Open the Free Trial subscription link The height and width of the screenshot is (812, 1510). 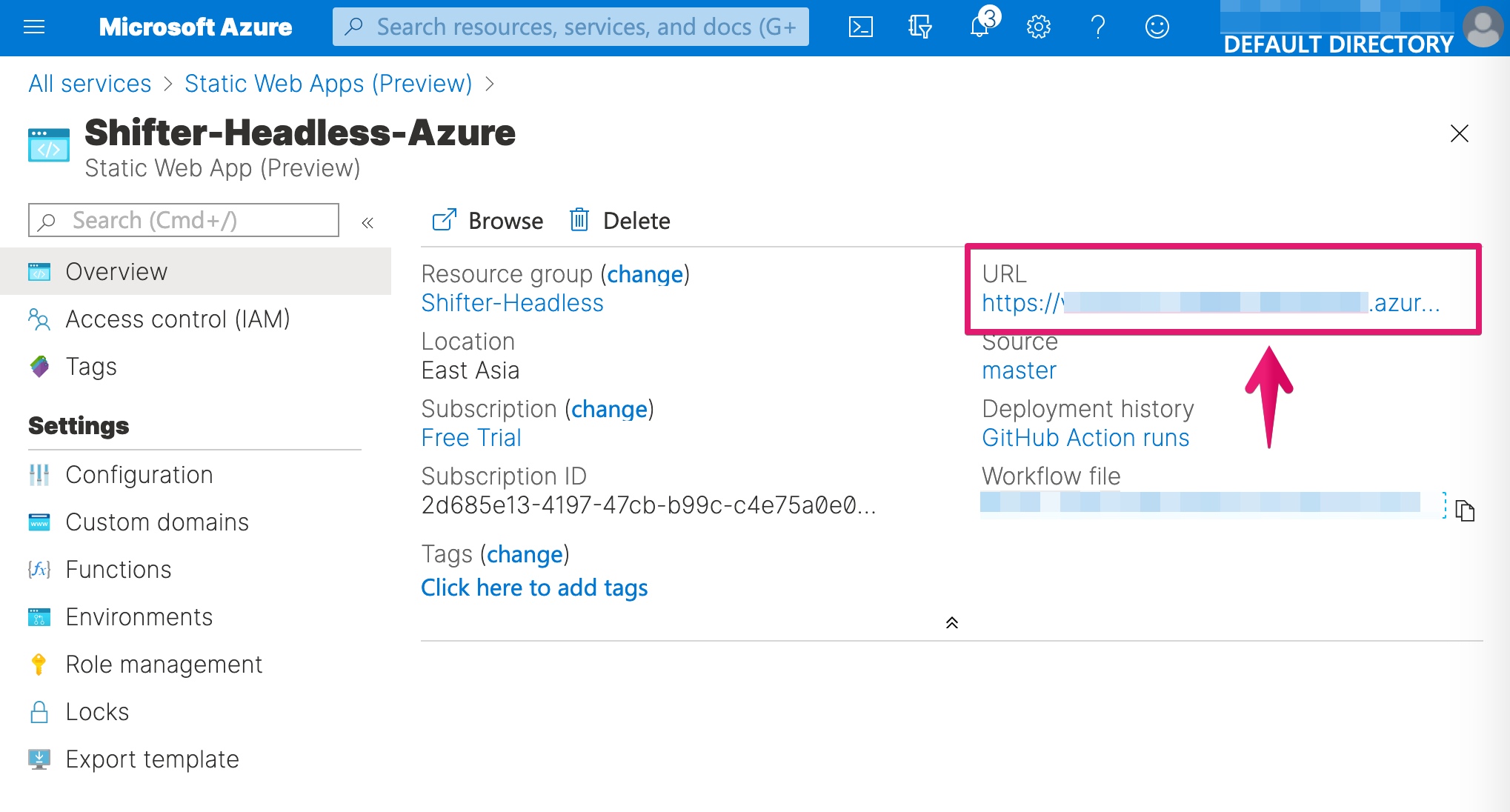pyautogui.click(x=471, y=438)
